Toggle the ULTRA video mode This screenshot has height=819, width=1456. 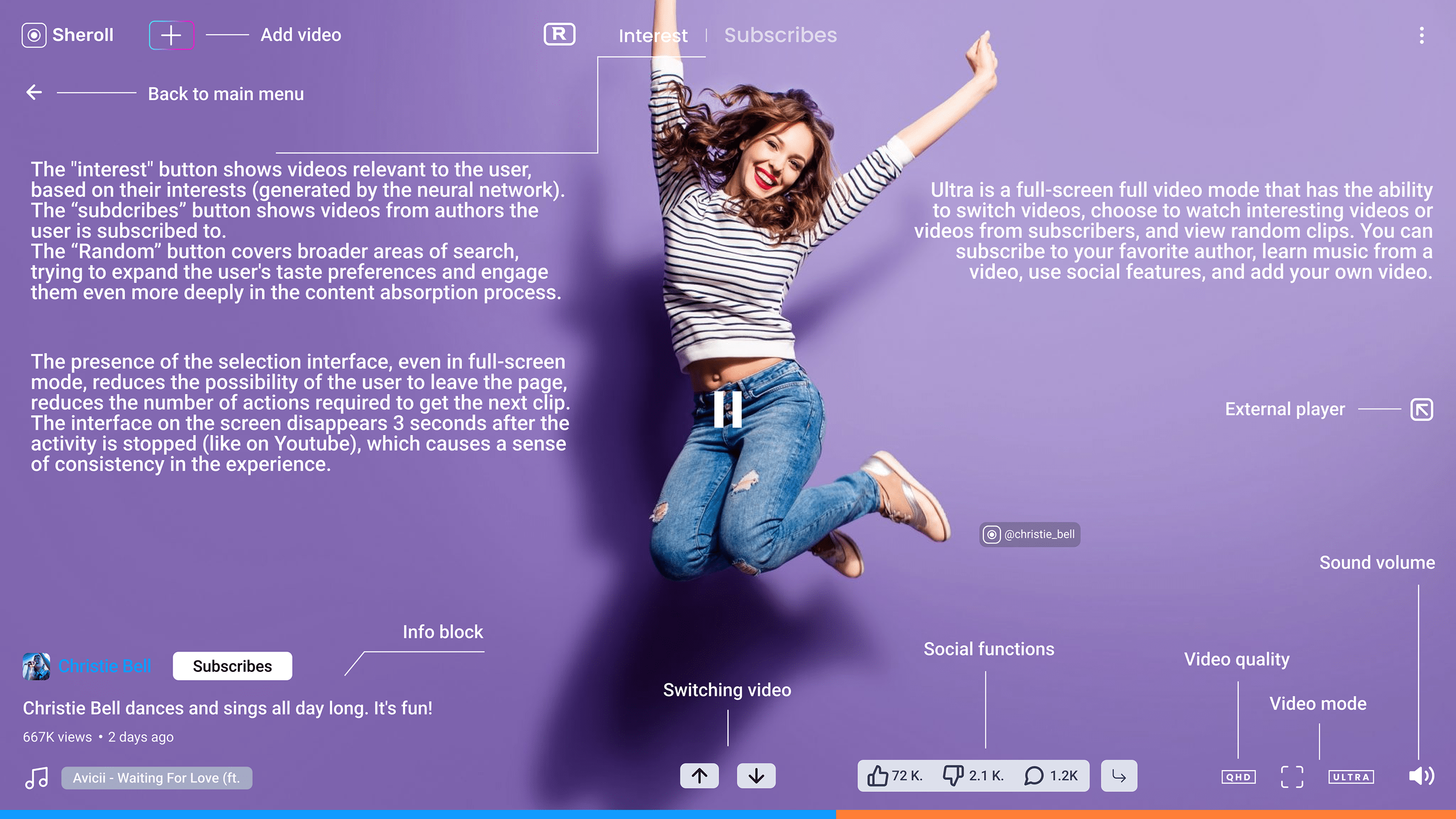[1351, 776]
